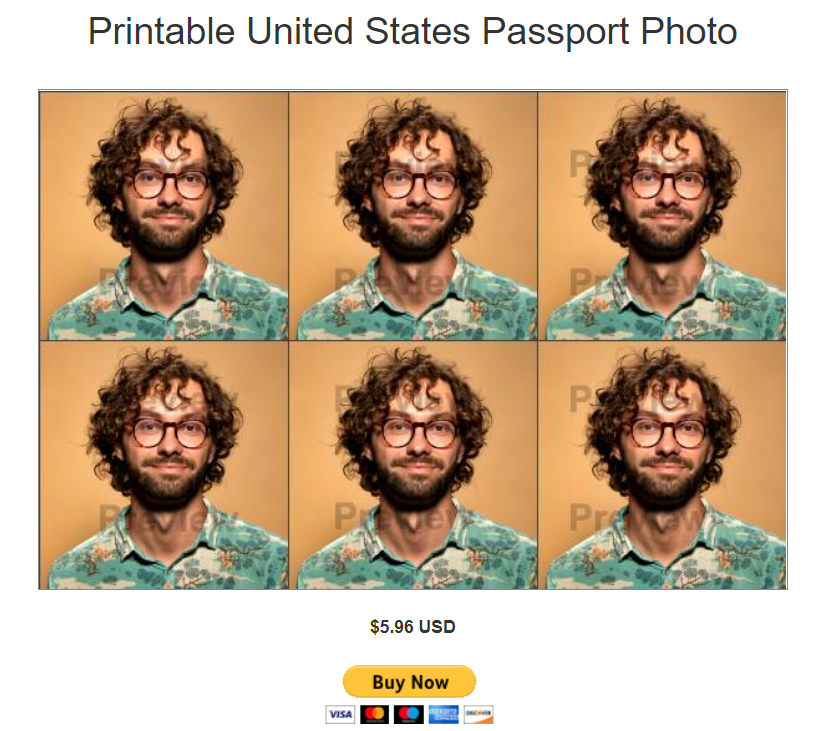This screenshot has width=821, height=731.
Task: Select the bottom-middle passport photo
Action: (x=413, y=465)
